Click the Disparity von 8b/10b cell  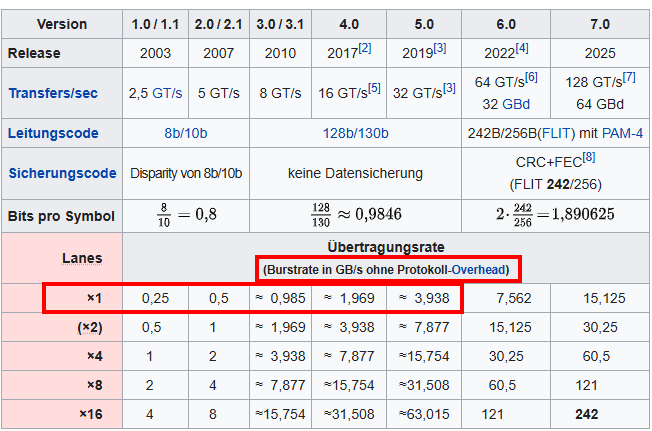coord(186,173)
